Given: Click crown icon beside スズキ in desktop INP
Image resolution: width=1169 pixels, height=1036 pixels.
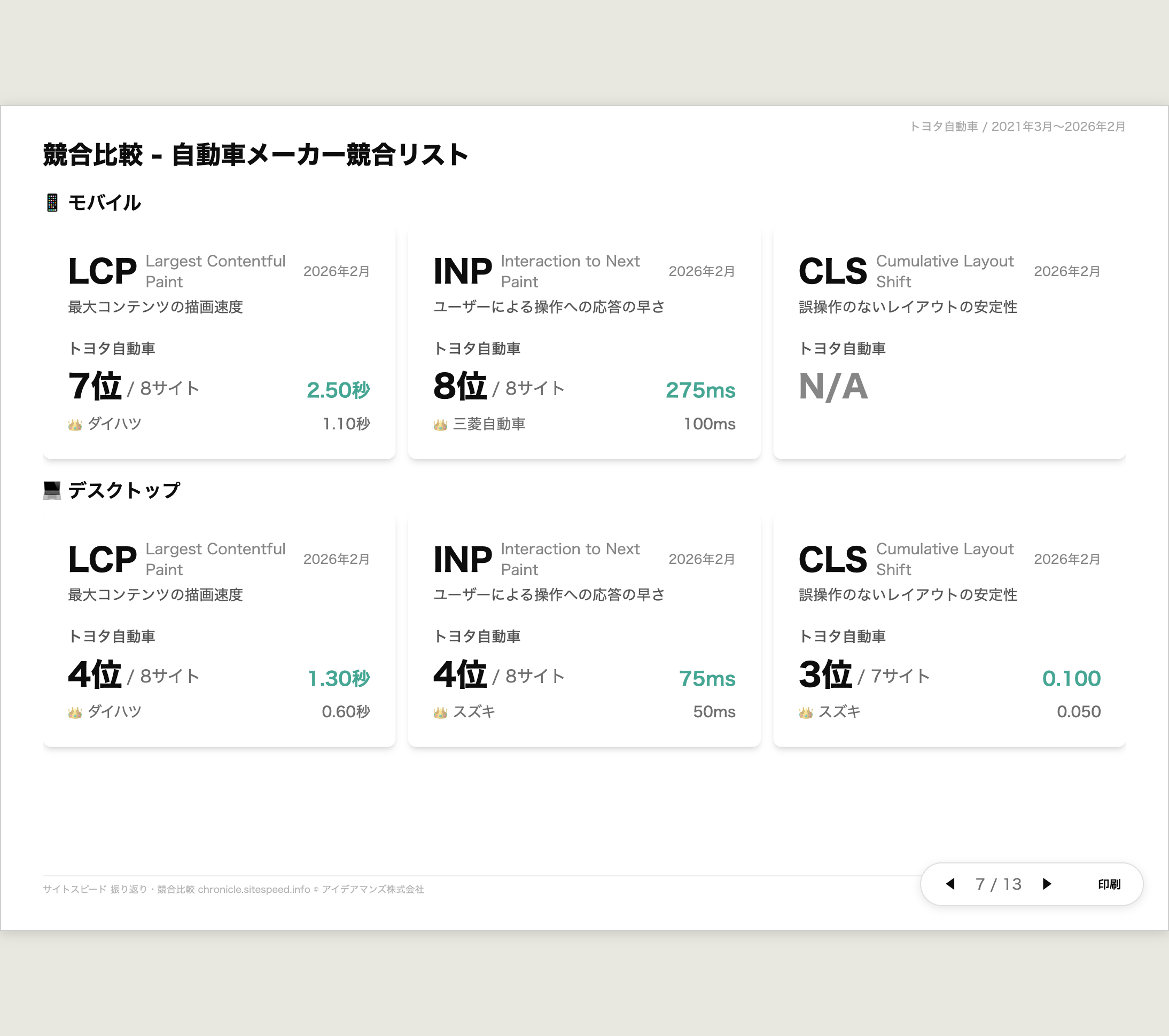Looking at the screenshot, I should click(x=440, y=712).
